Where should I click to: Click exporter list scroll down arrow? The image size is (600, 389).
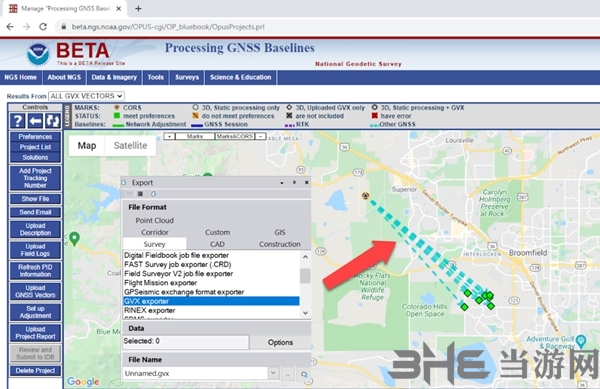pos(305,313)
